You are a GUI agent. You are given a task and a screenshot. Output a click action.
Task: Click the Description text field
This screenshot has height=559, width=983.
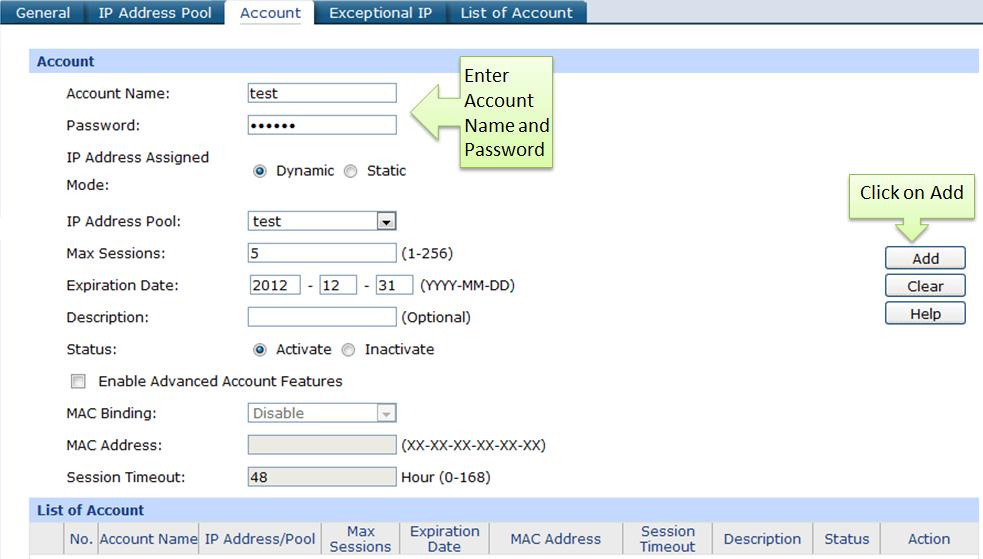click(322, 317)
